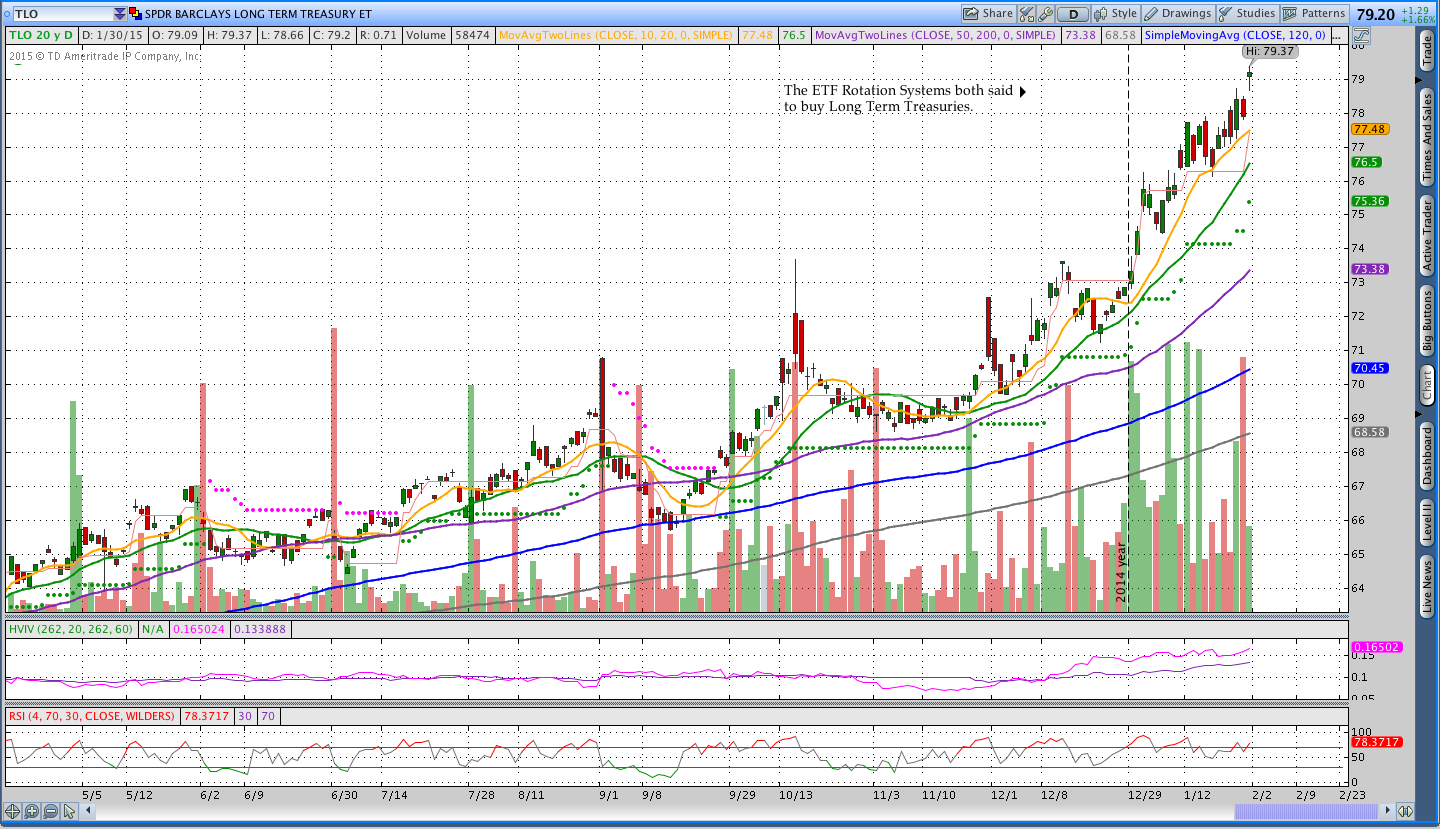Click the ETF Rotation Systems note text
This screenshot has height=829, width=1440.
pyautogui.click(x=898, y=98)
